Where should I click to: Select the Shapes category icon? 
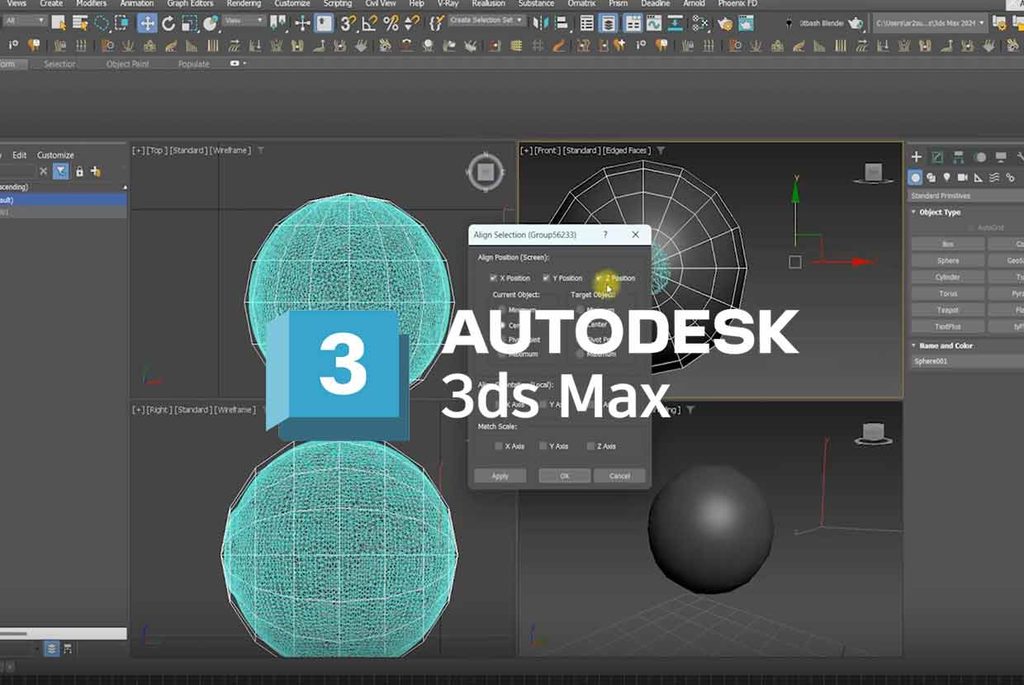click(x=931, y=178)
